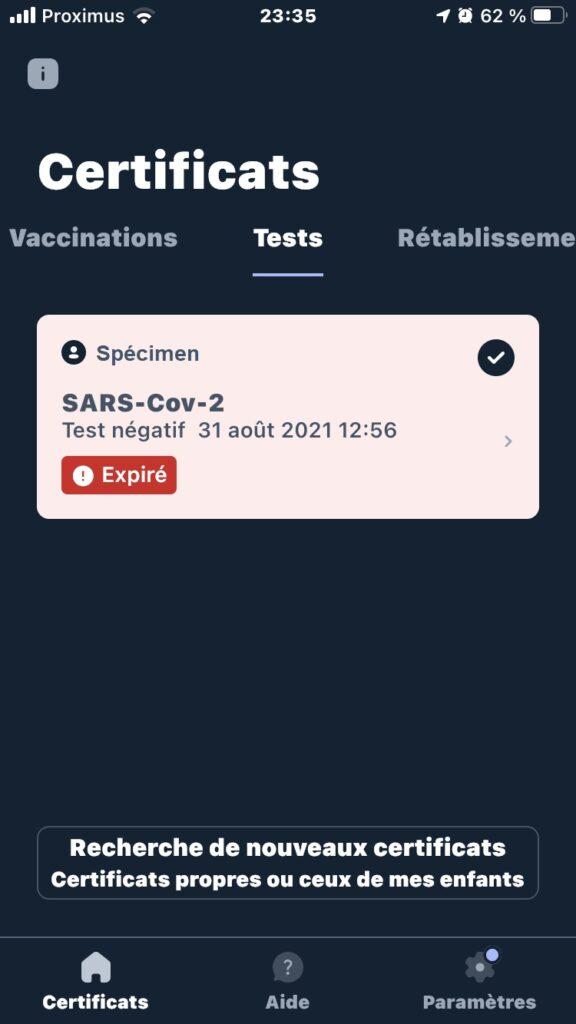Image resolution: width=576 pixels, height=1024 pixels.
Task: Tap the Wi-Fi status icon
Action: [144, 16]
